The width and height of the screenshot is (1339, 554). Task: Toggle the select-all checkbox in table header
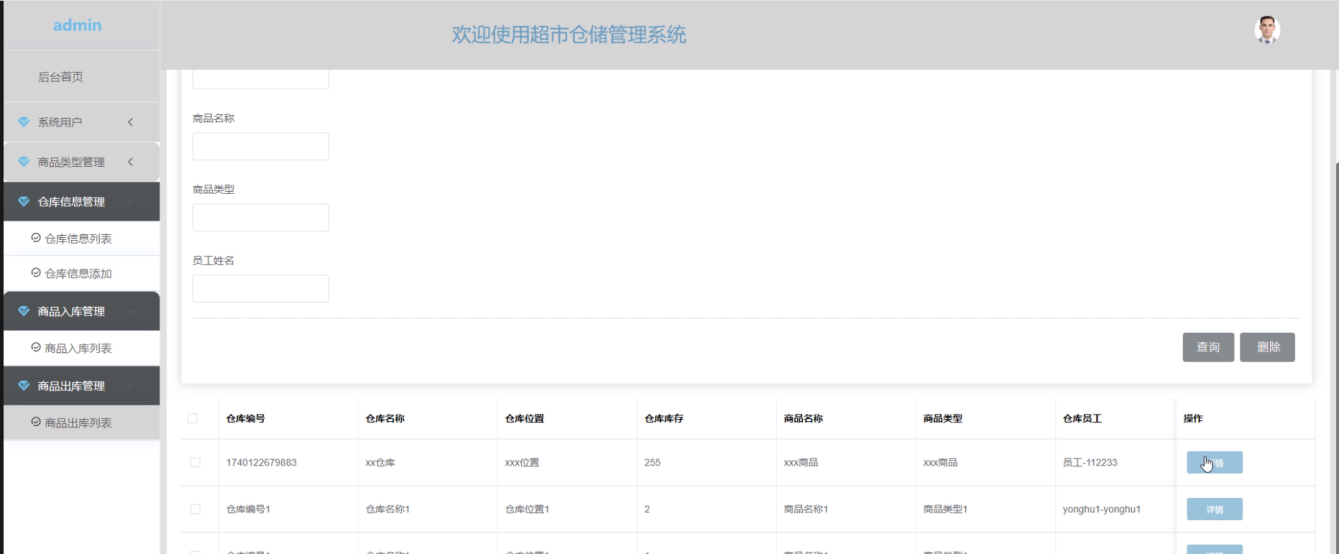[194, 419]
